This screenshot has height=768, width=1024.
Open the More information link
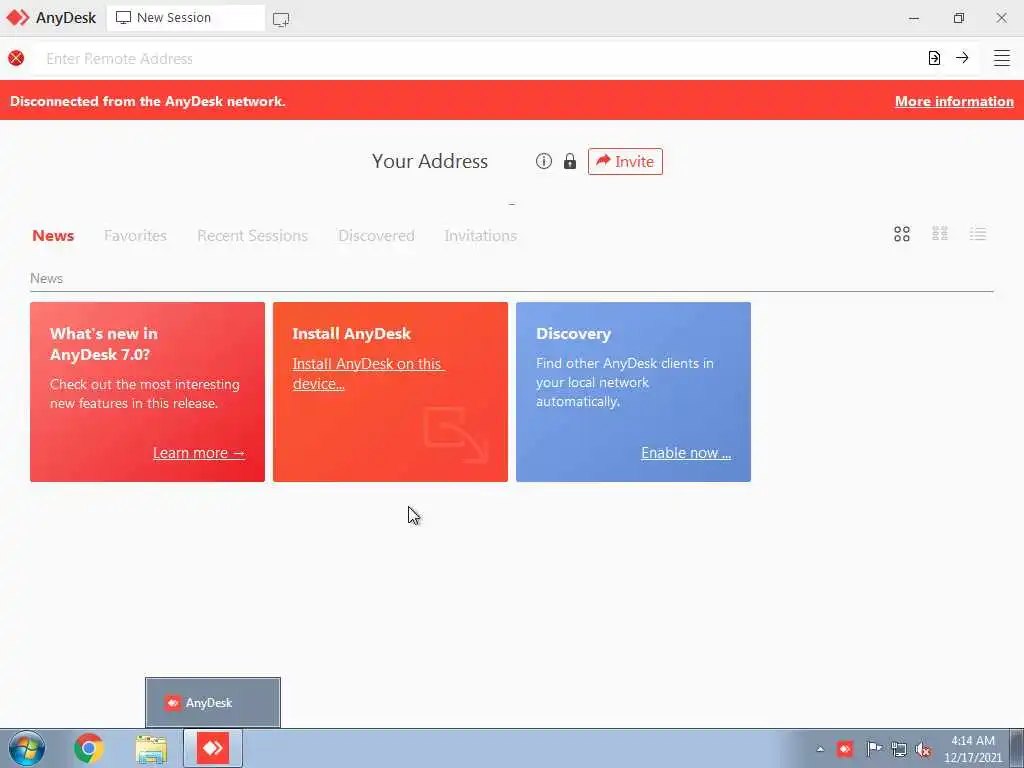pyautogui.click(x=954, y=101)
